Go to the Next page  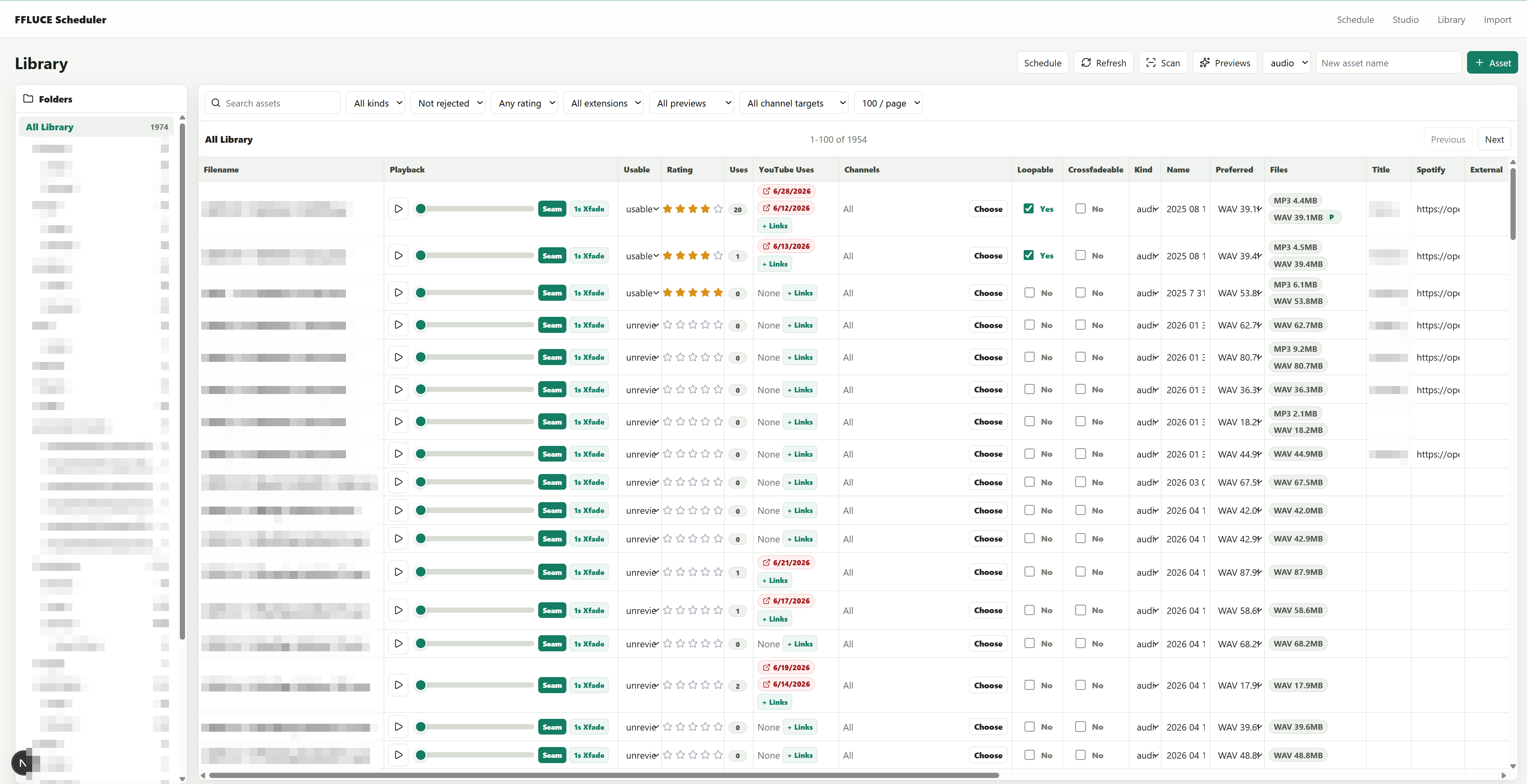pyautogui.click(x=1494, y=139)
